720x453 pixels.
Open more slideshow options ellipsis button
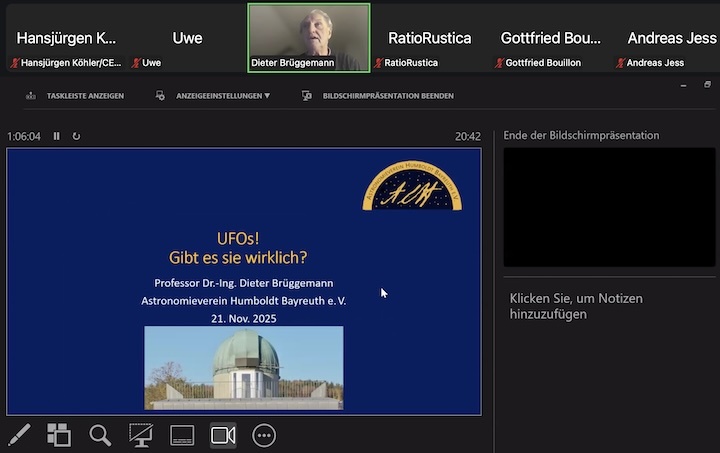264,435
